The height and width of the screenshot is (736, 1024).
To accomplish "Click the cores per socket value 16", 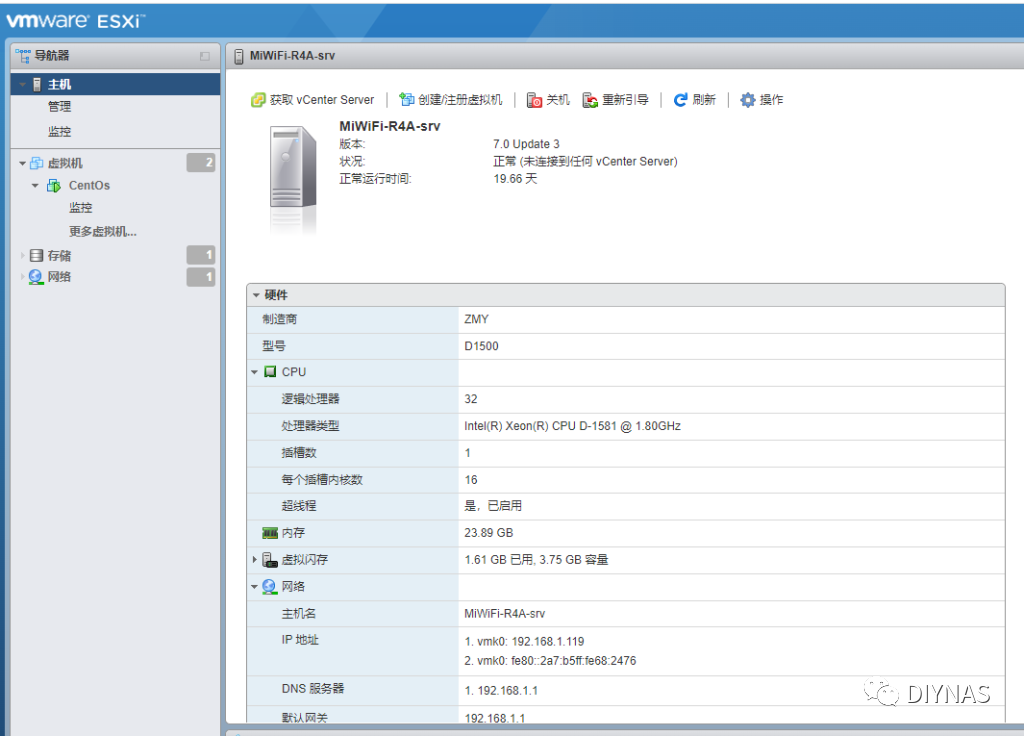I will 471,480.
